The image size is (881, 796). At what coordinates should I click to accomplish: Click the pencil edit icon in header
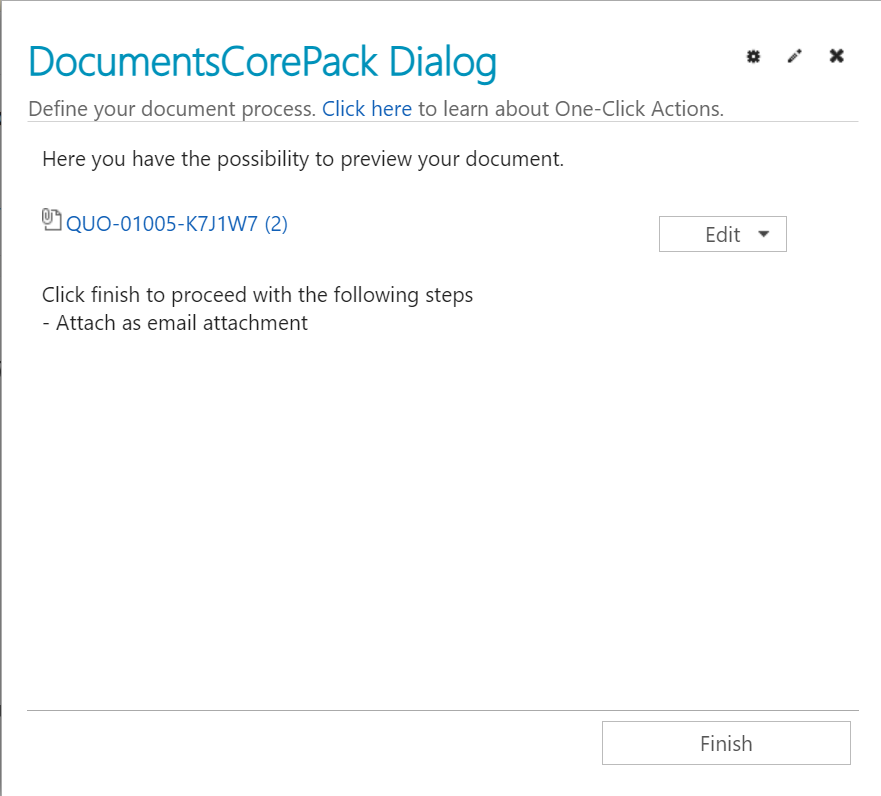[x=794, y=56]
